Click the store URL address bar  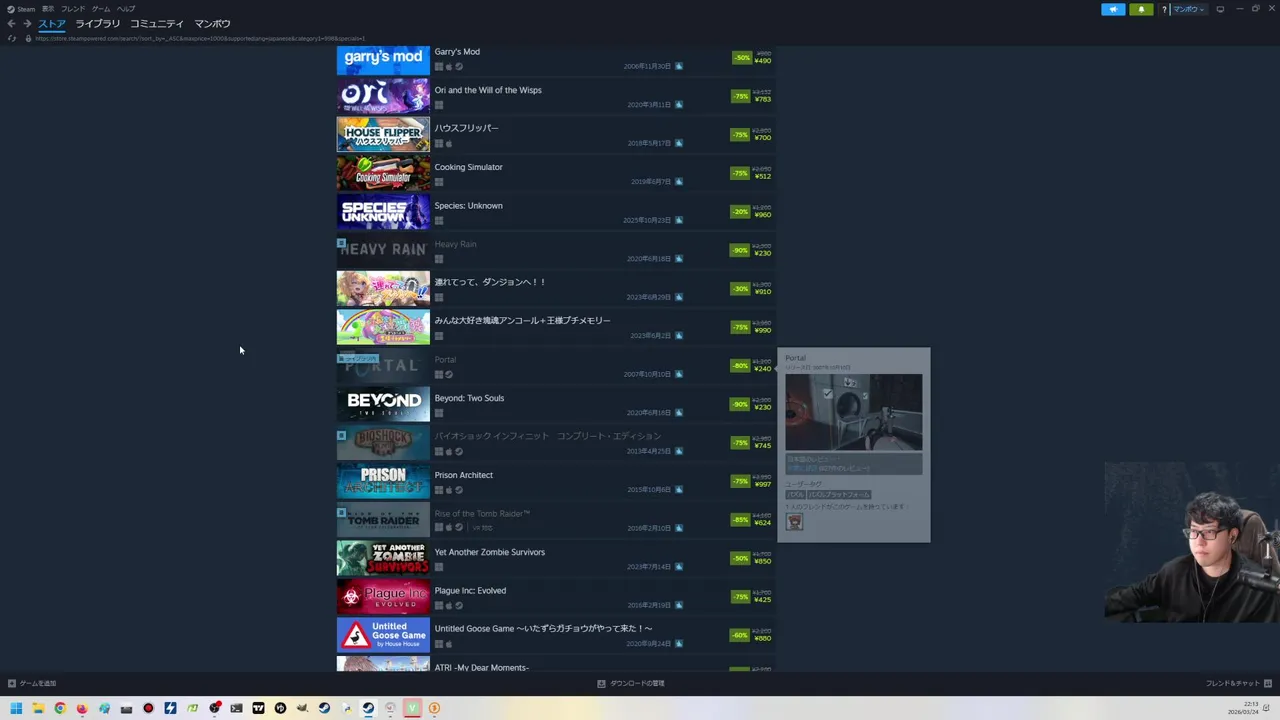200,38
